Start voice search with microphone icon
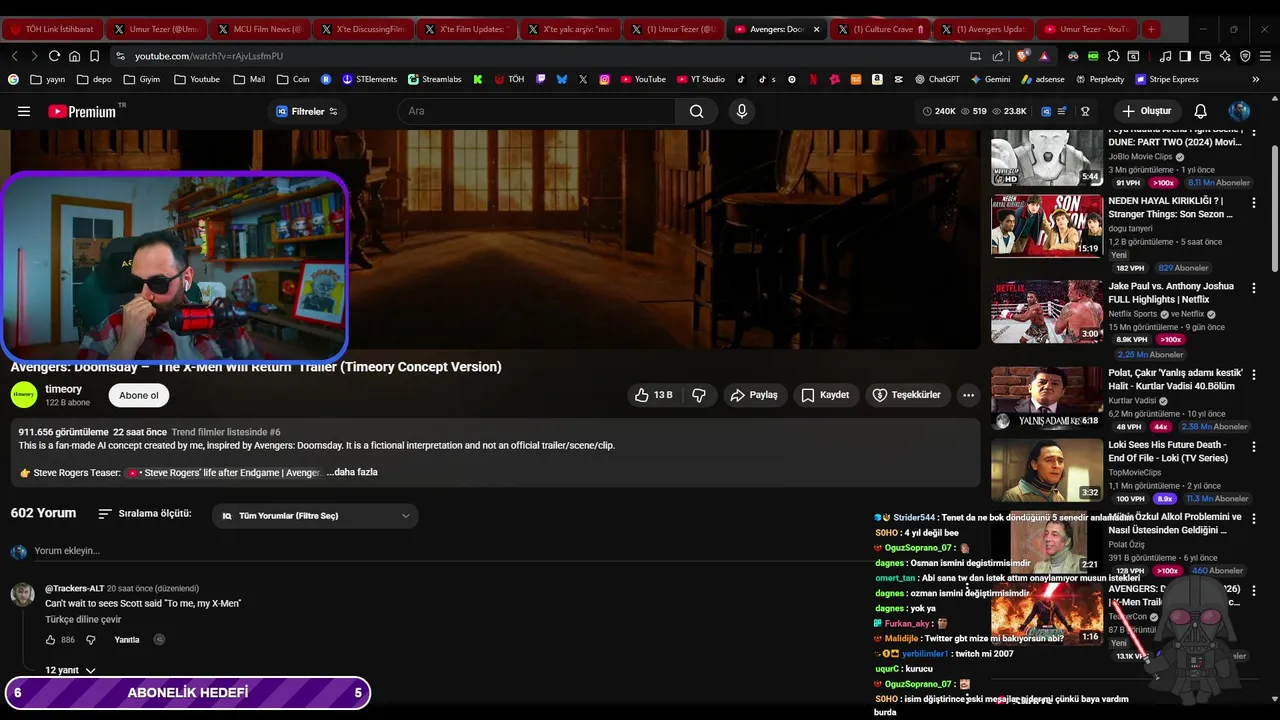The image size is (1280, 720). pos(742,111)
